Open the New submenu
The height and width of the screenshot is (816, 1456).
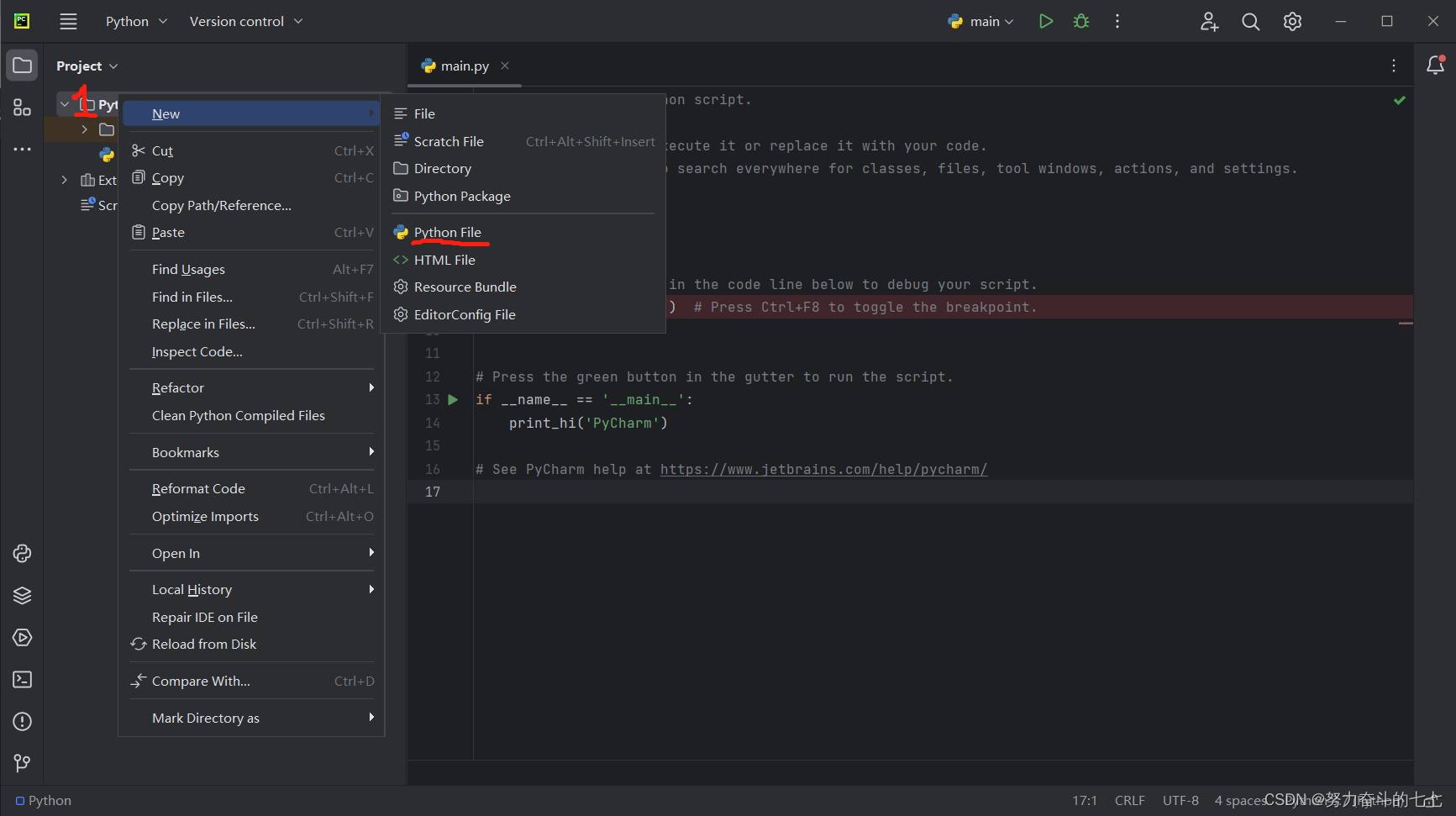click(x=252, y=113)
